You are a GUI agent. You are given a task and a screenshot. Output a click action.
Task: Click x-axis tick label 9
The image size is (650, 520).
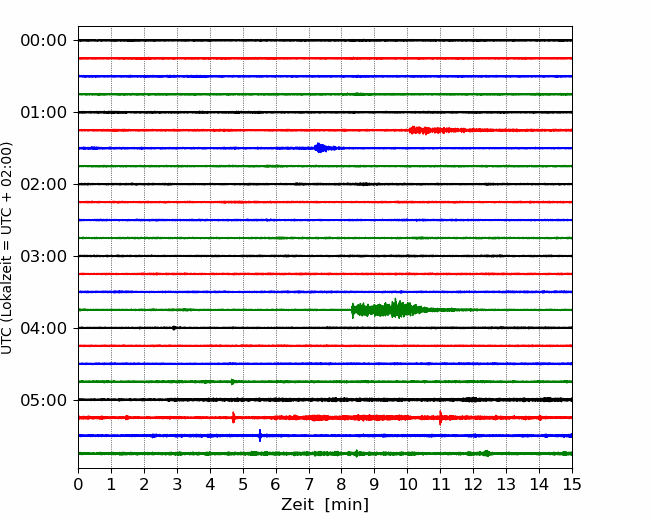[375, 484]
